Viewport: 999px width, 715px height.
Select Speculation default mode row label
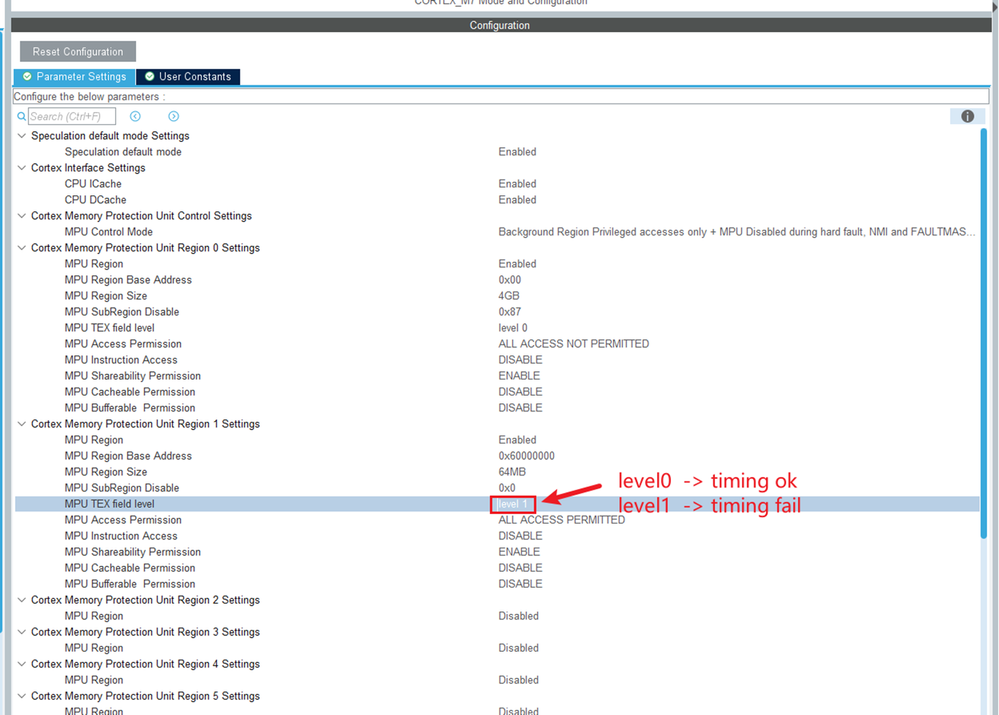123,152
